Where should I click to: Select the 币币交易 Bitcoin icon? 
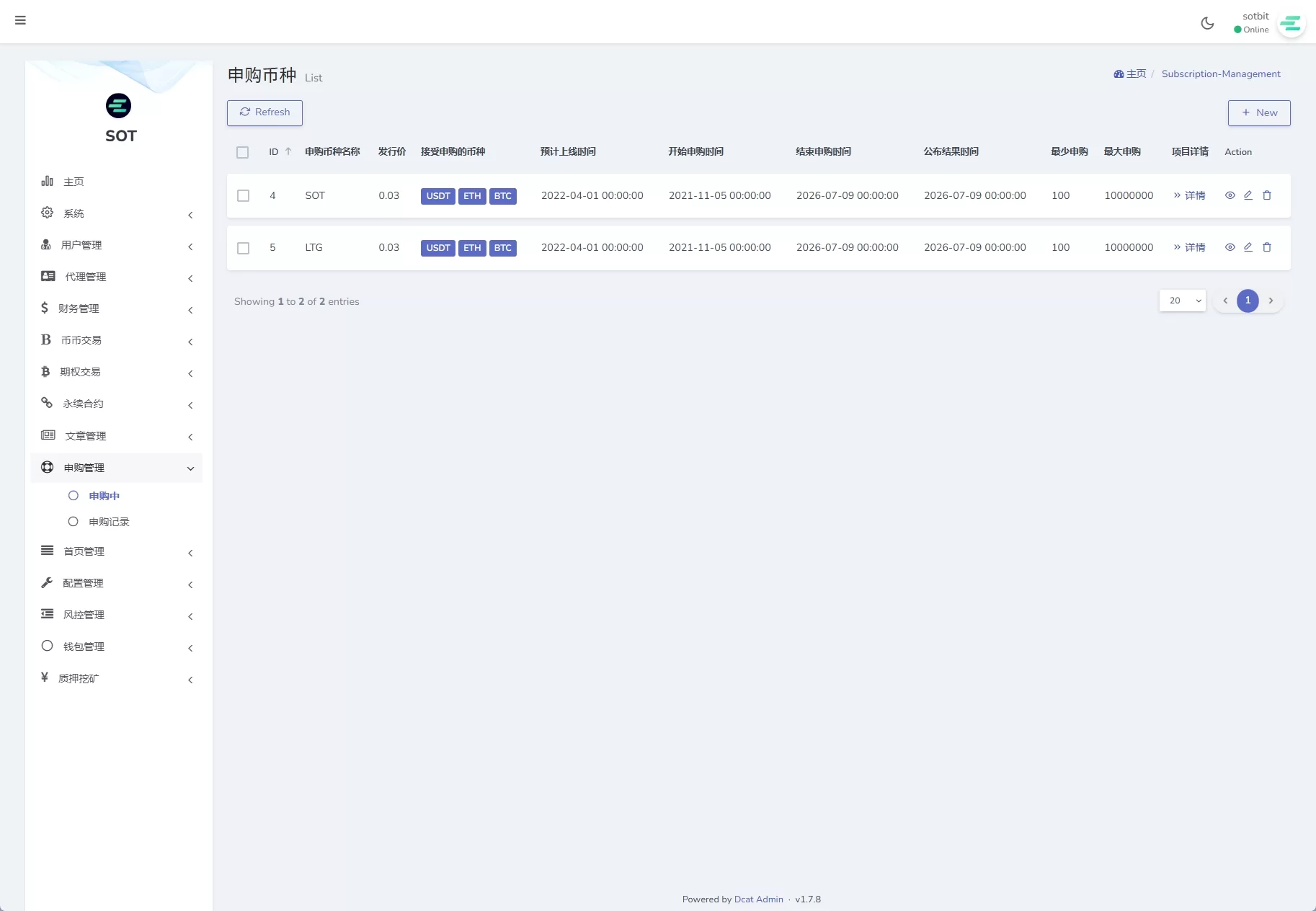click(x=45, y=339)
